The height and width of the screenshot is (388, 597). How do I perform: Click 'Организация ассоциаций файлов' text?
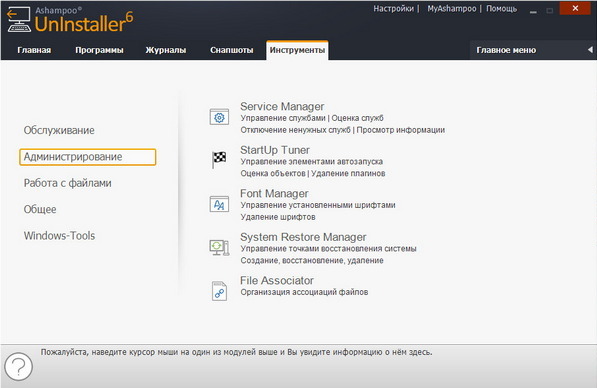[304, 292]
